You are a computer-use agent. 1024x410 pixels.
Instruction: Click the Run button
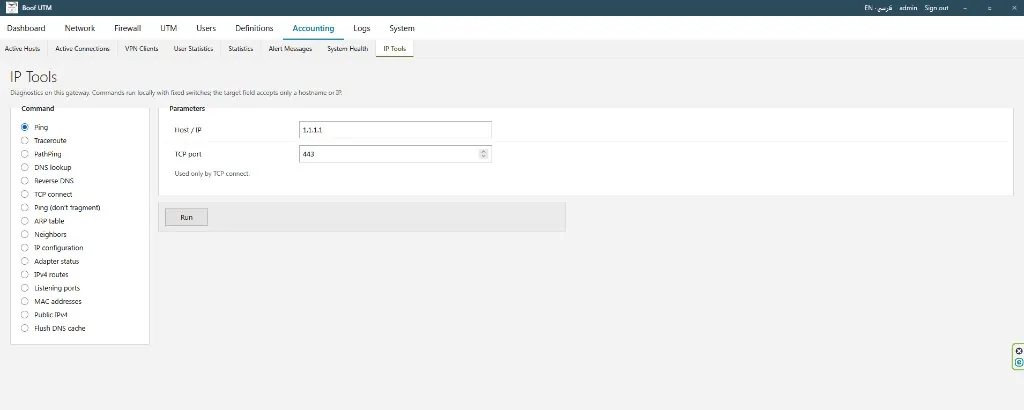coord(186,217)
